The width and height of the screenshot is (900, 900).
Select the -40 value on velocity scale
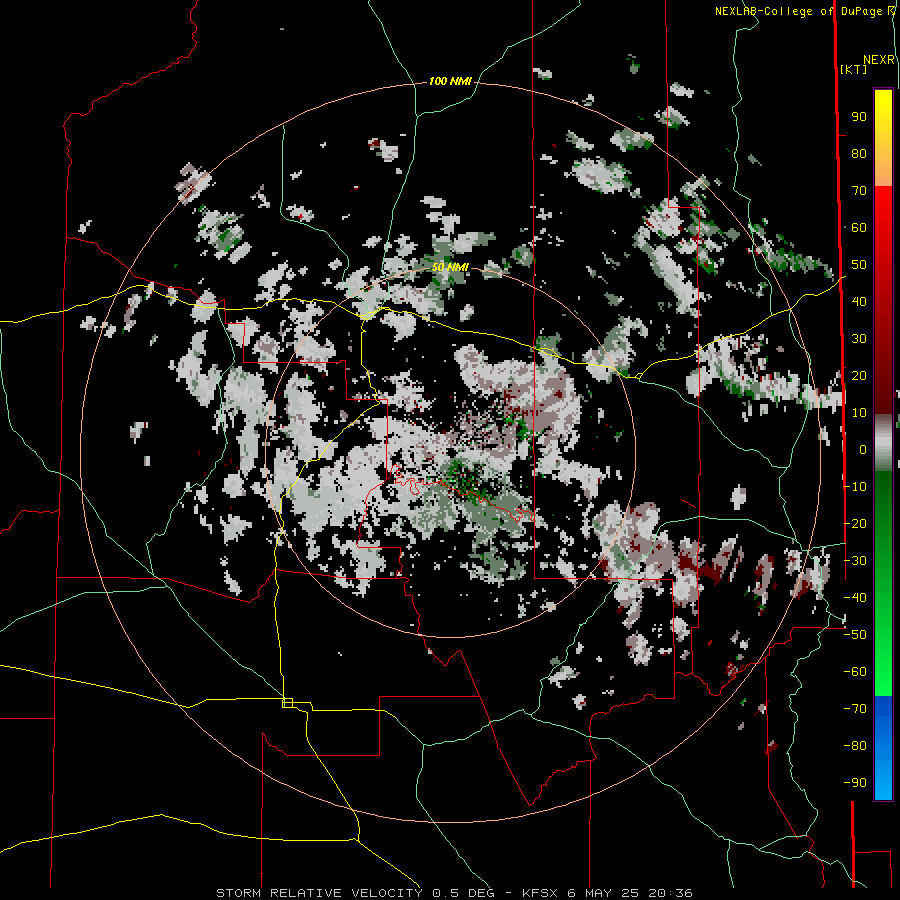[x=855, y=598]
